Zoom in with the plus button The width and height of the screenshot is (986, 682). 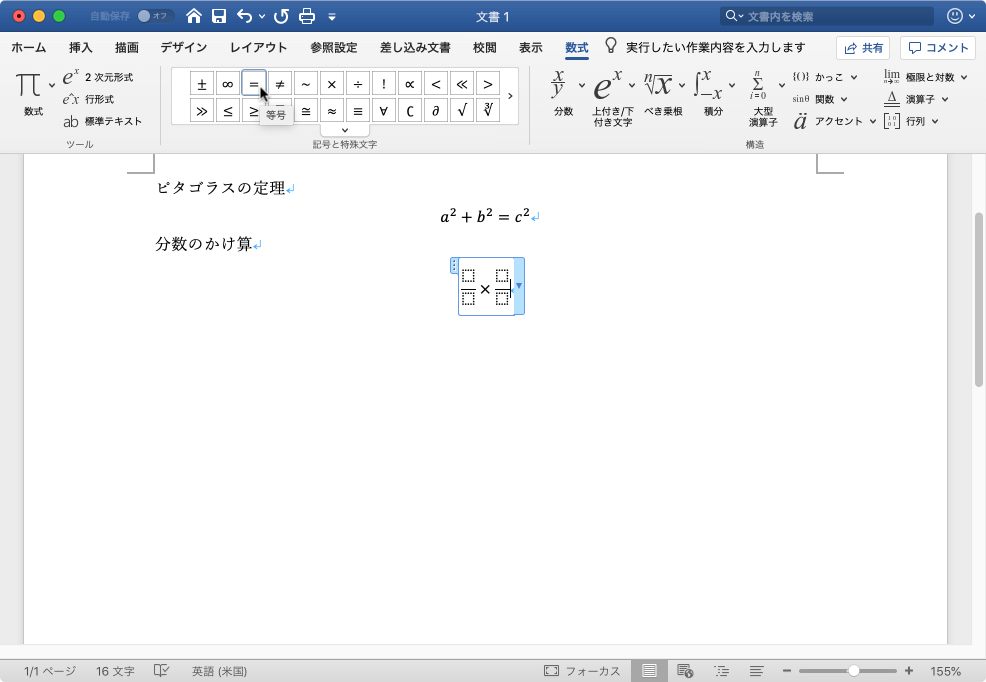pyautogui.click(x=909, y=671)
